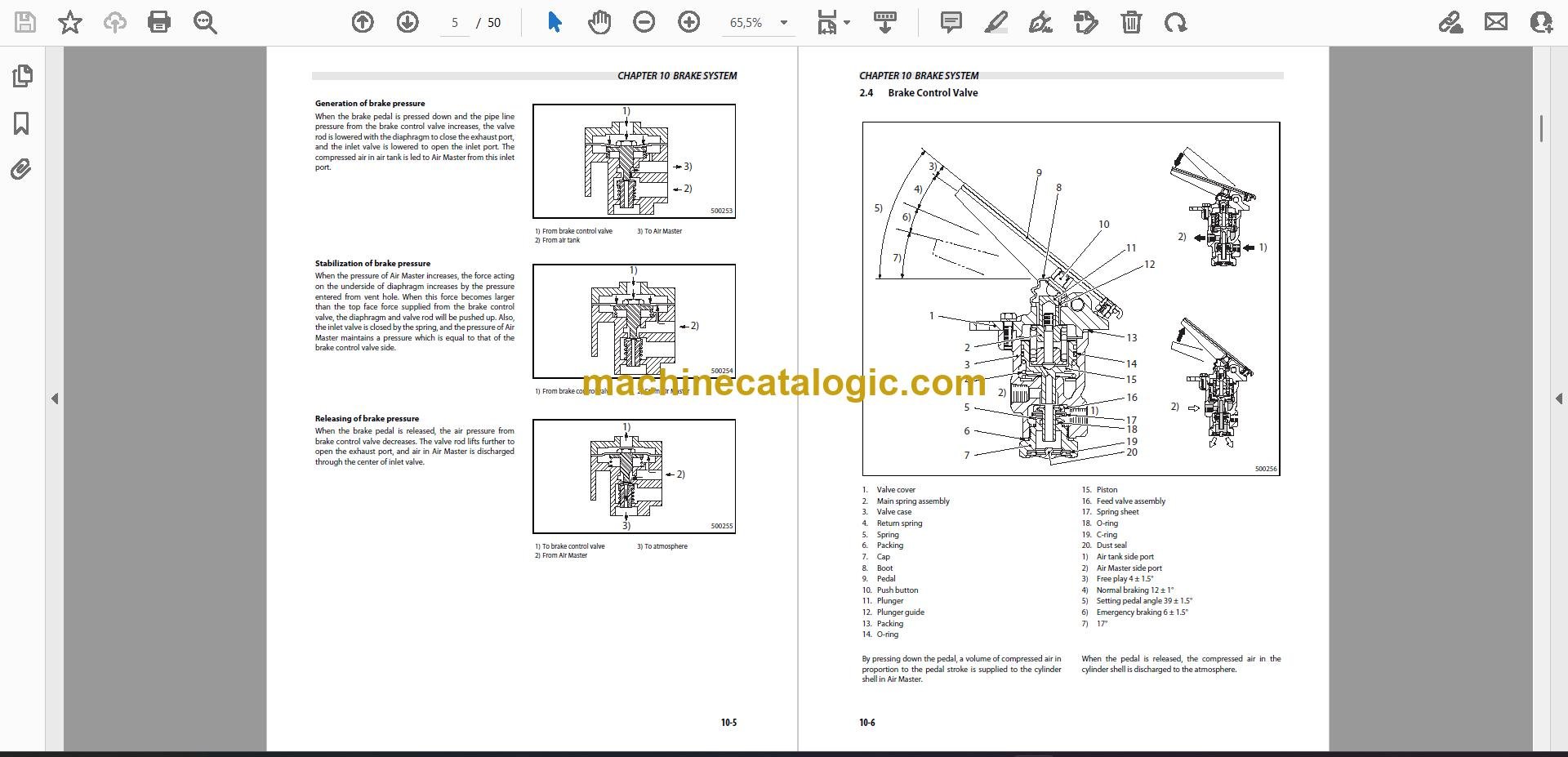Click page number '10-6' footer
This screenshot has width=1568, height=757.
click(x=867, y=723)
